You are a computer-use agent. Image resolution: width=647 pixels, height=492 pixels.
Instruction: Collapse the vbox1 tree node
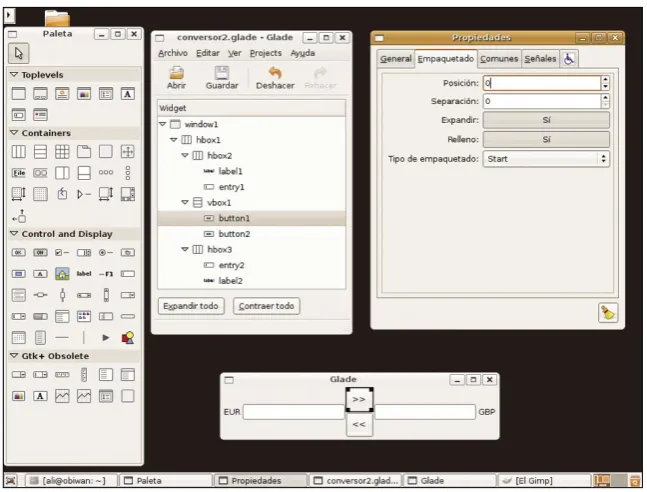point(185,202)
